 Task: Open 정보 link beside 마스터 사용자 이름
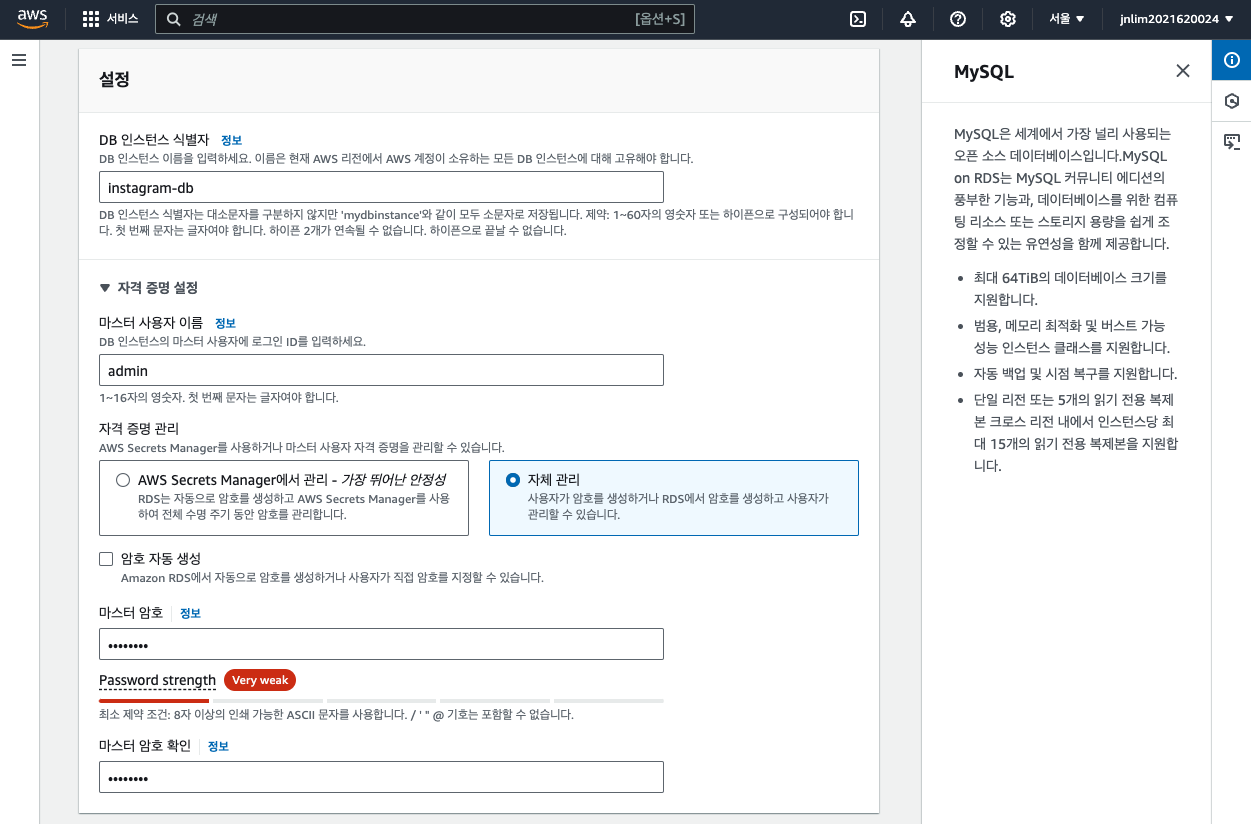(x=225, y=323)
